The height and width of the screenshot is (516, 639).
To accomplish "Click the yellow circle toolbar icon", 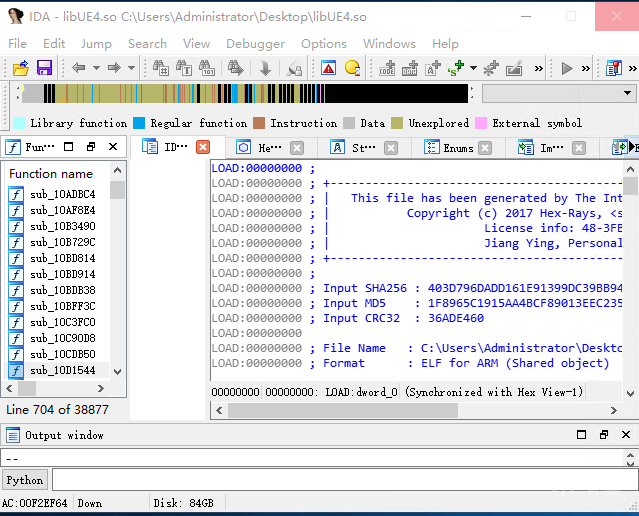I will click(352, 68).
